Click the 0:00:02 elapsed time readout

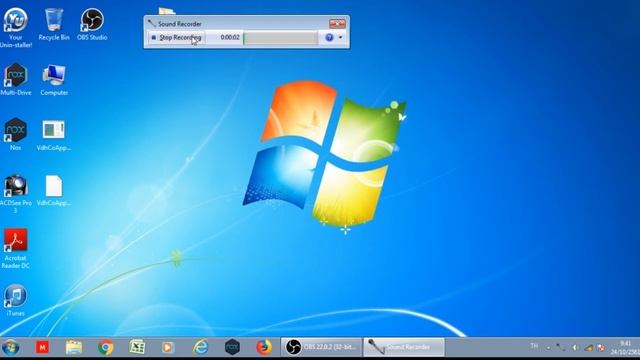(x=230, y=38)
